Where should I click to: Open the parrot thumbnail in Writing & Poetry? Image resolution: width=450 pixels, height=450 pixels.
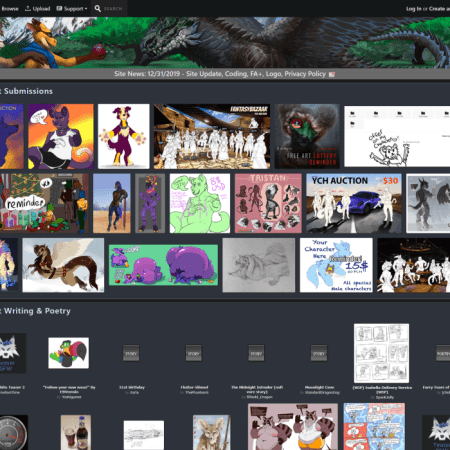[68, 353]
